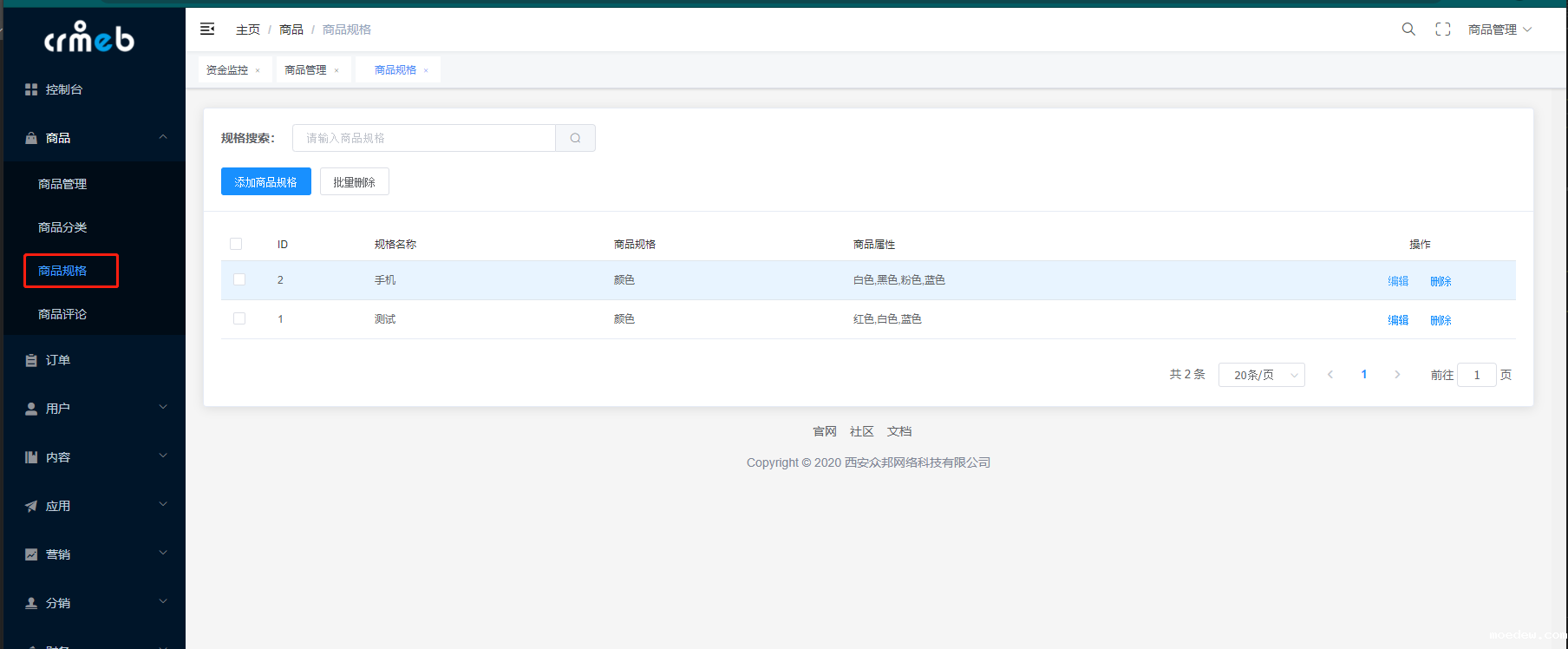Close the 商品管理 tab
The image size is (1568, 649).
[x=336, y=70]
